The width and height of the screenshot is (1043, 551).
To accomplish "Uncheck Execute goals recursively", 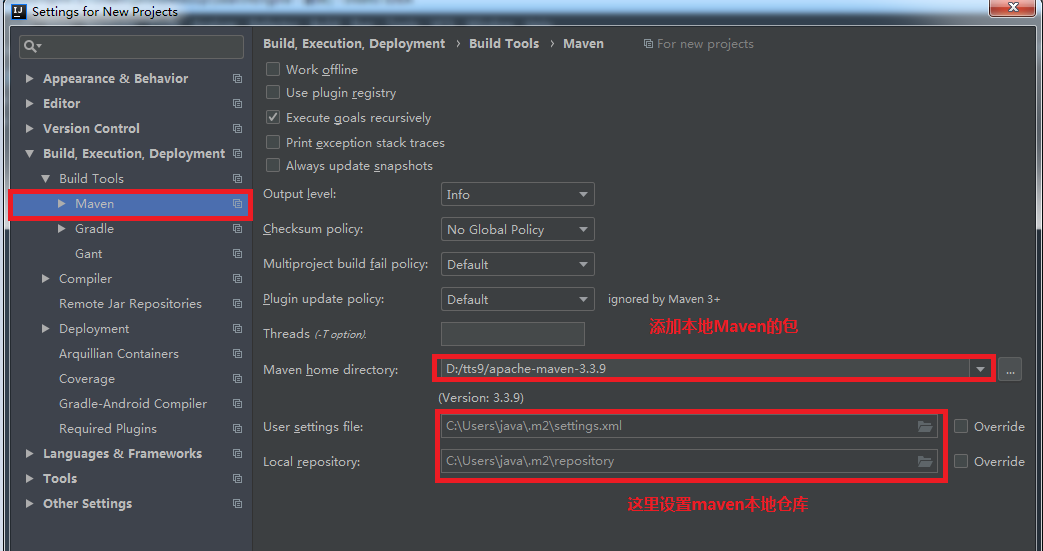I will tap(273, 118).
